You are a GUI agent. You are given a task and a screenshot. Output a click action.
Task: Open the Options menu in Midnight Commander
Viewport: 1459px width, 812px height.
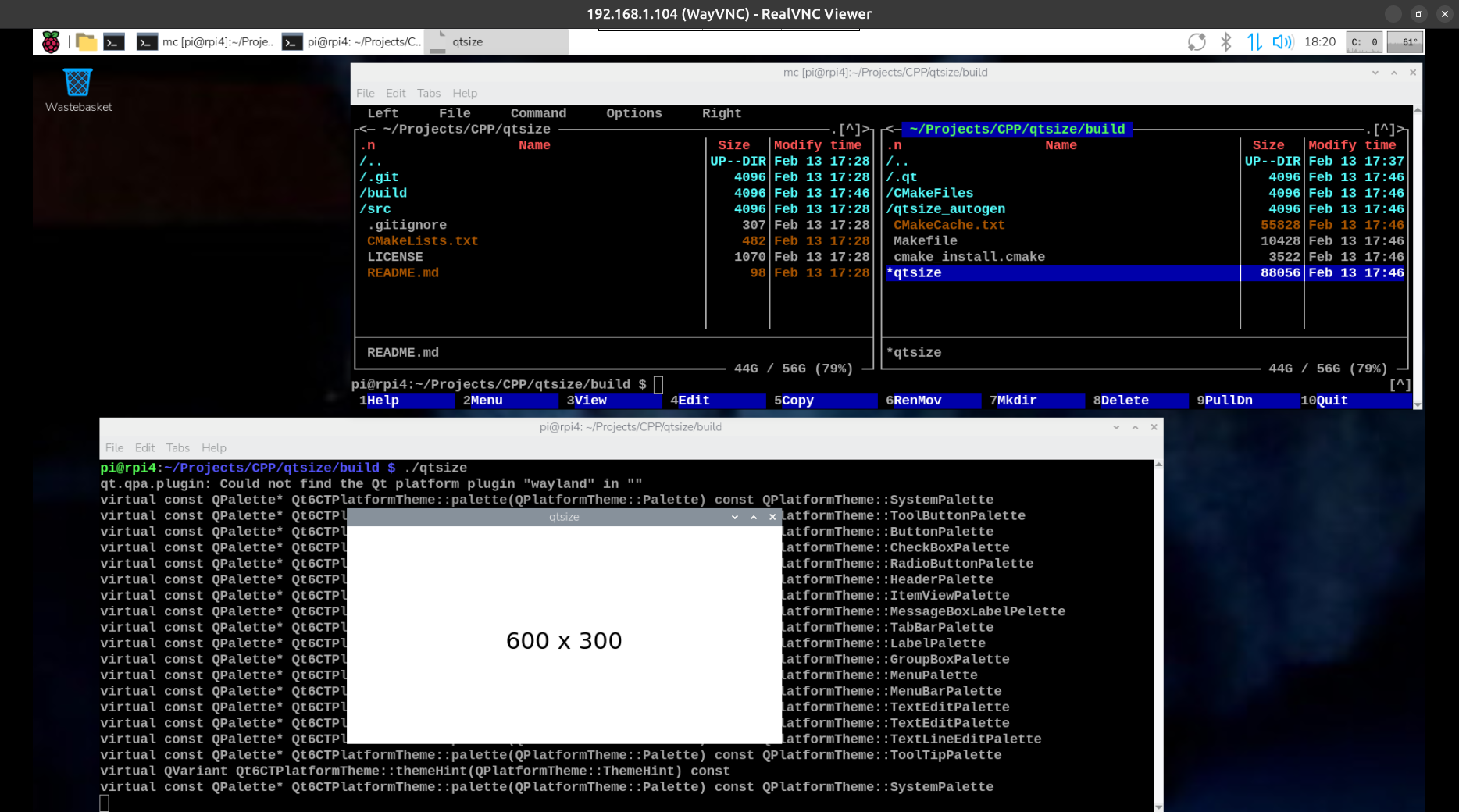[x=633, y=113]
